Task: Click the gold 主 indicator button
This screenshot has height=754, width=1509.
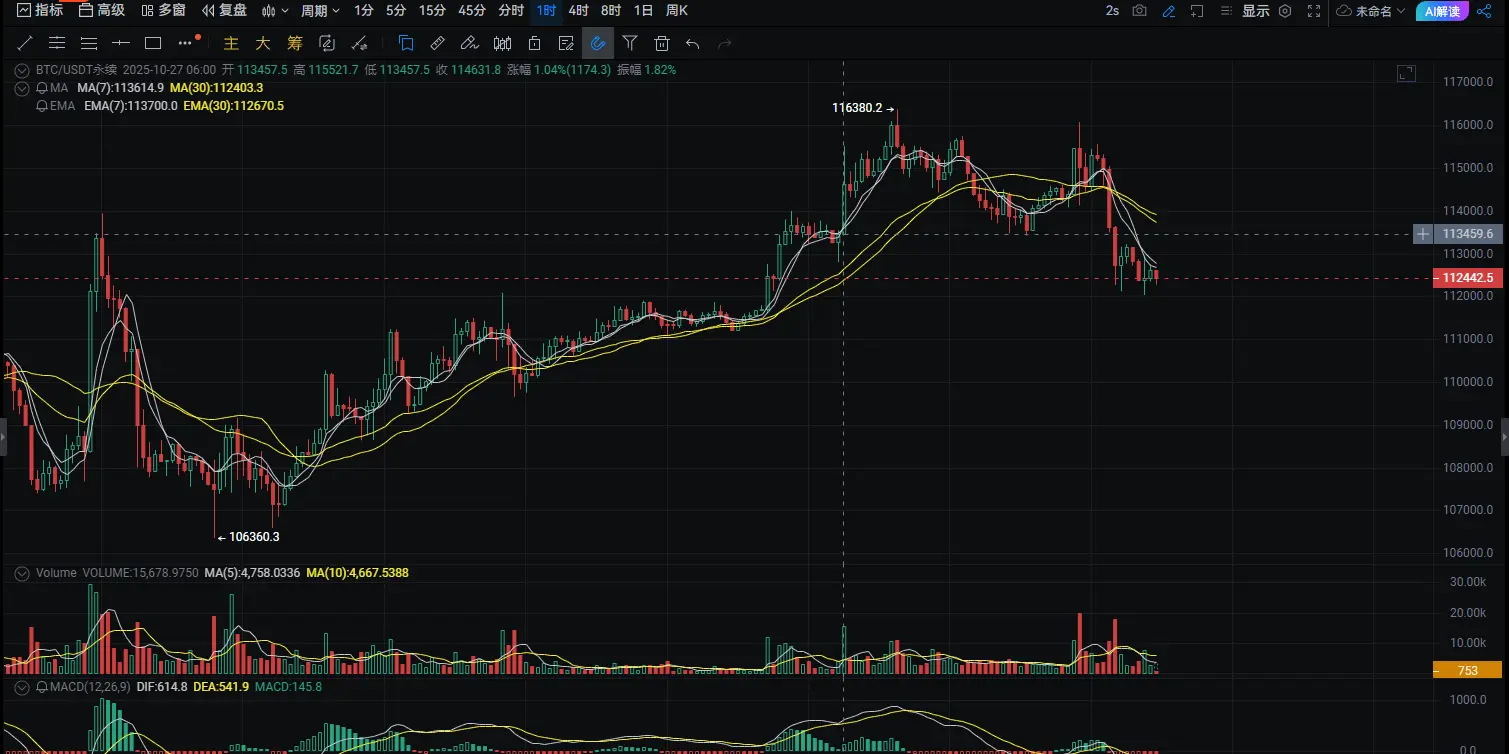Action: (231, 43)
